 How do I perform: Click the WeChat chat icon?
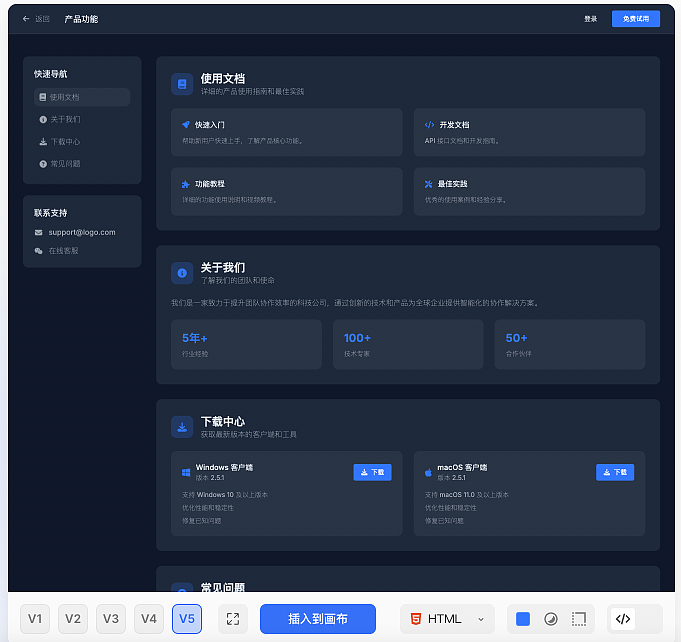[39, 251]
